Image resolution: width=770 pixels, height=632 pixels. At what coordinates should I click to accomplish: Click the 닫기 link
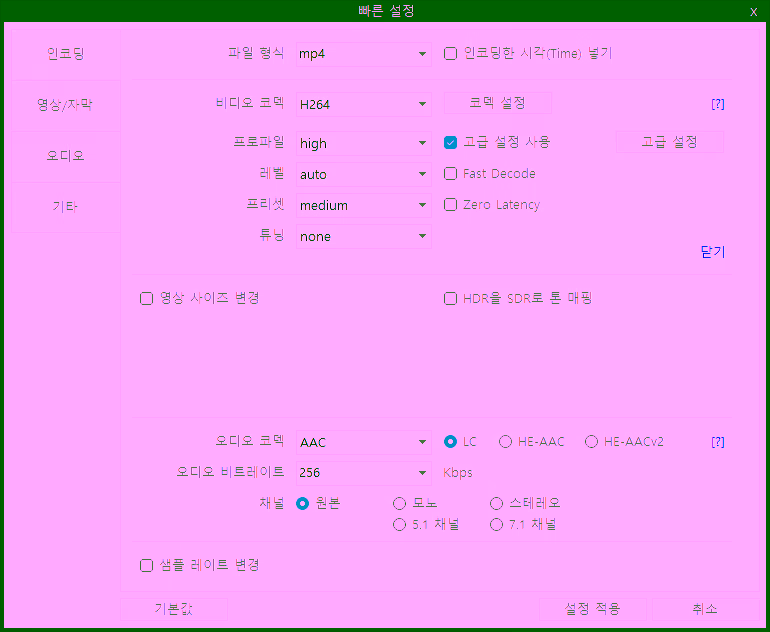[713, 252]
